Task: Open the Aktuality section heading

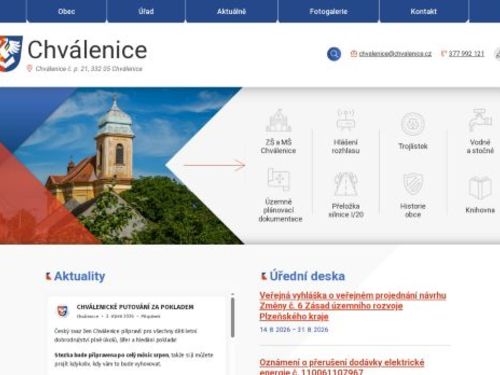Action: coord(79,276)
